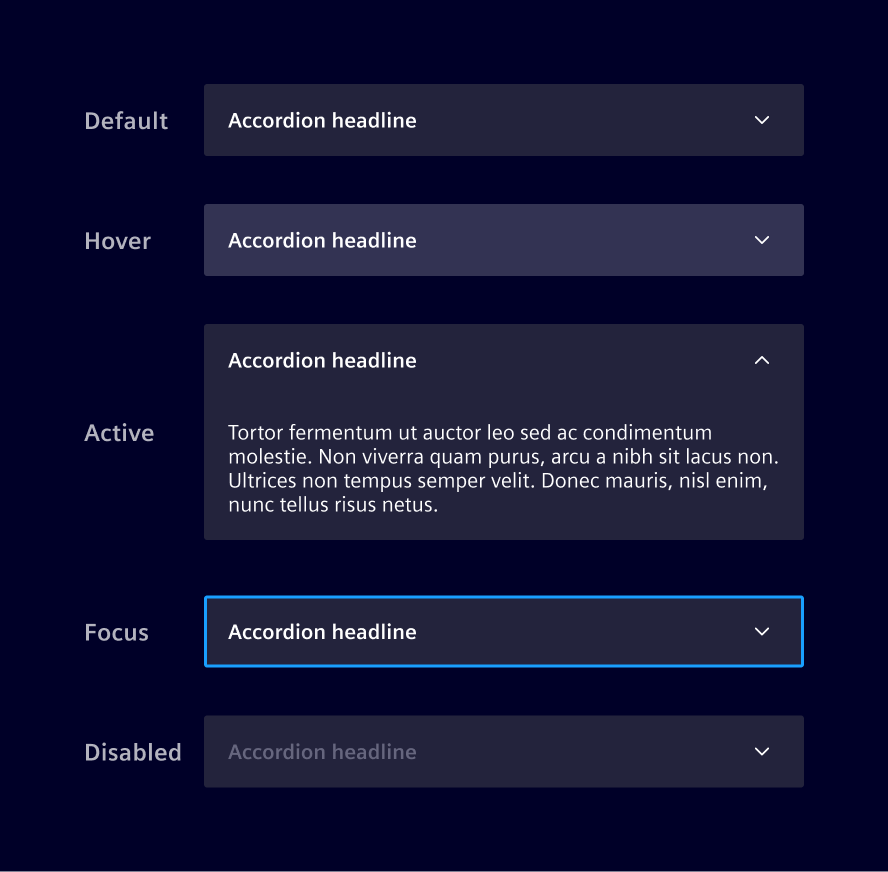
Task: Click empty middle area of Default accordion bar
Action: tap(580, 120)
